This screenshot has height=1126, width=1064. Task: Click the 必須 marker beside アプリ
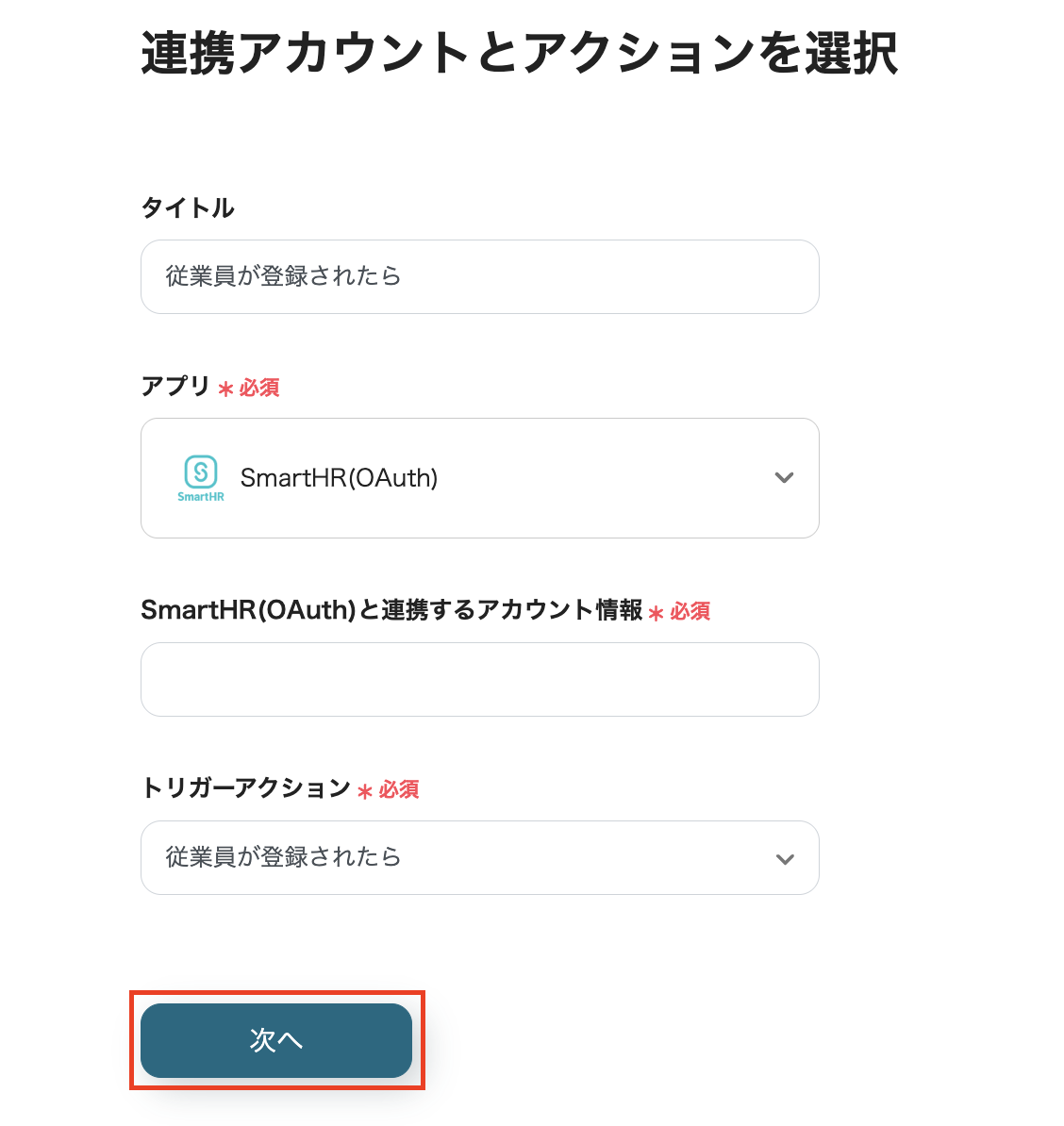[259, 388]
